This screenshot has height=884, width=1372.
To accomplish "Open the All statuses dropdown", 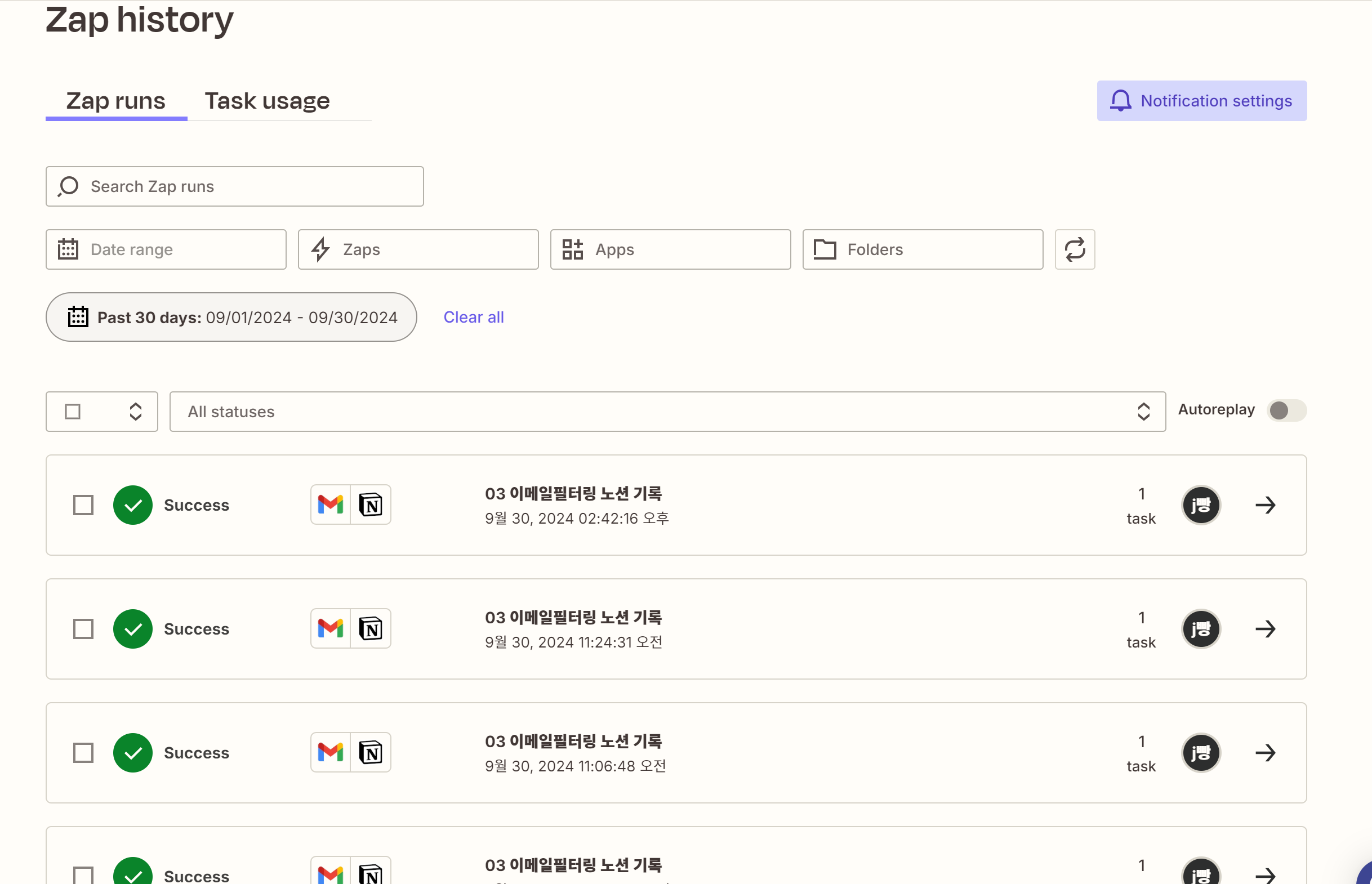I will [x=667, y=412].
